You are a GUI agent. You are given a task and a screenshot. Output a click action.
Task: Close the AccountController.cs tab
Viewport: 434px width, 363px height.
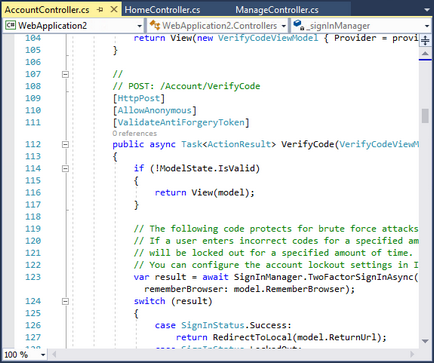[x=114, y=10]
